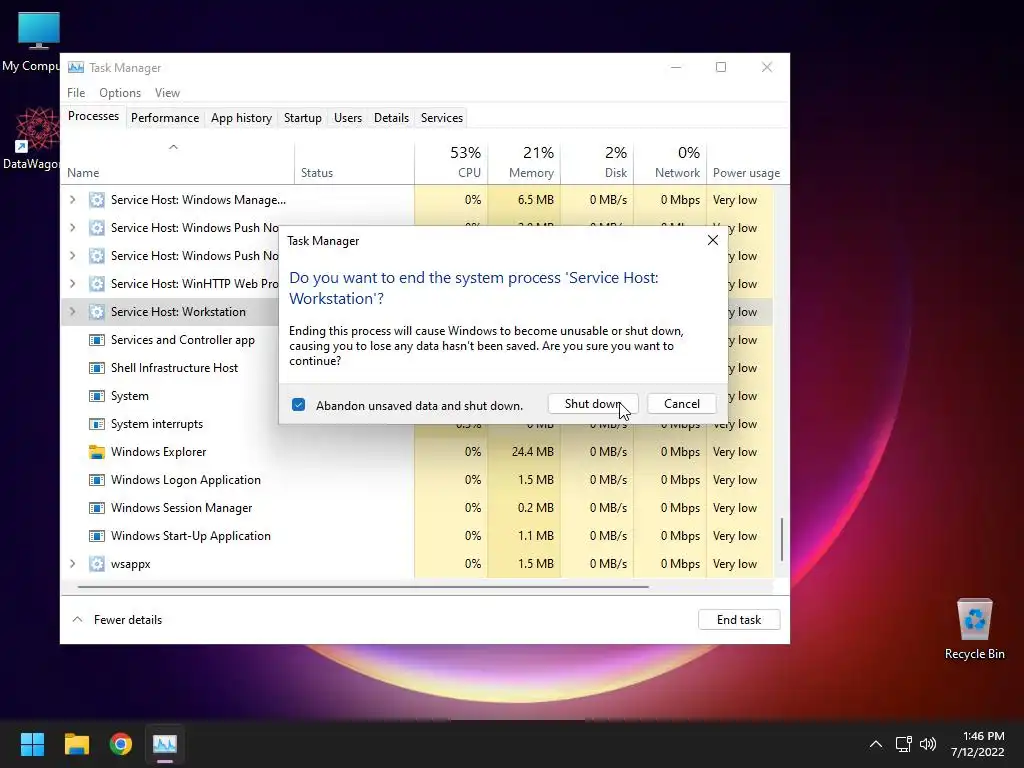
Task: Expand the wsappx process group
Action: click(72, 564)
